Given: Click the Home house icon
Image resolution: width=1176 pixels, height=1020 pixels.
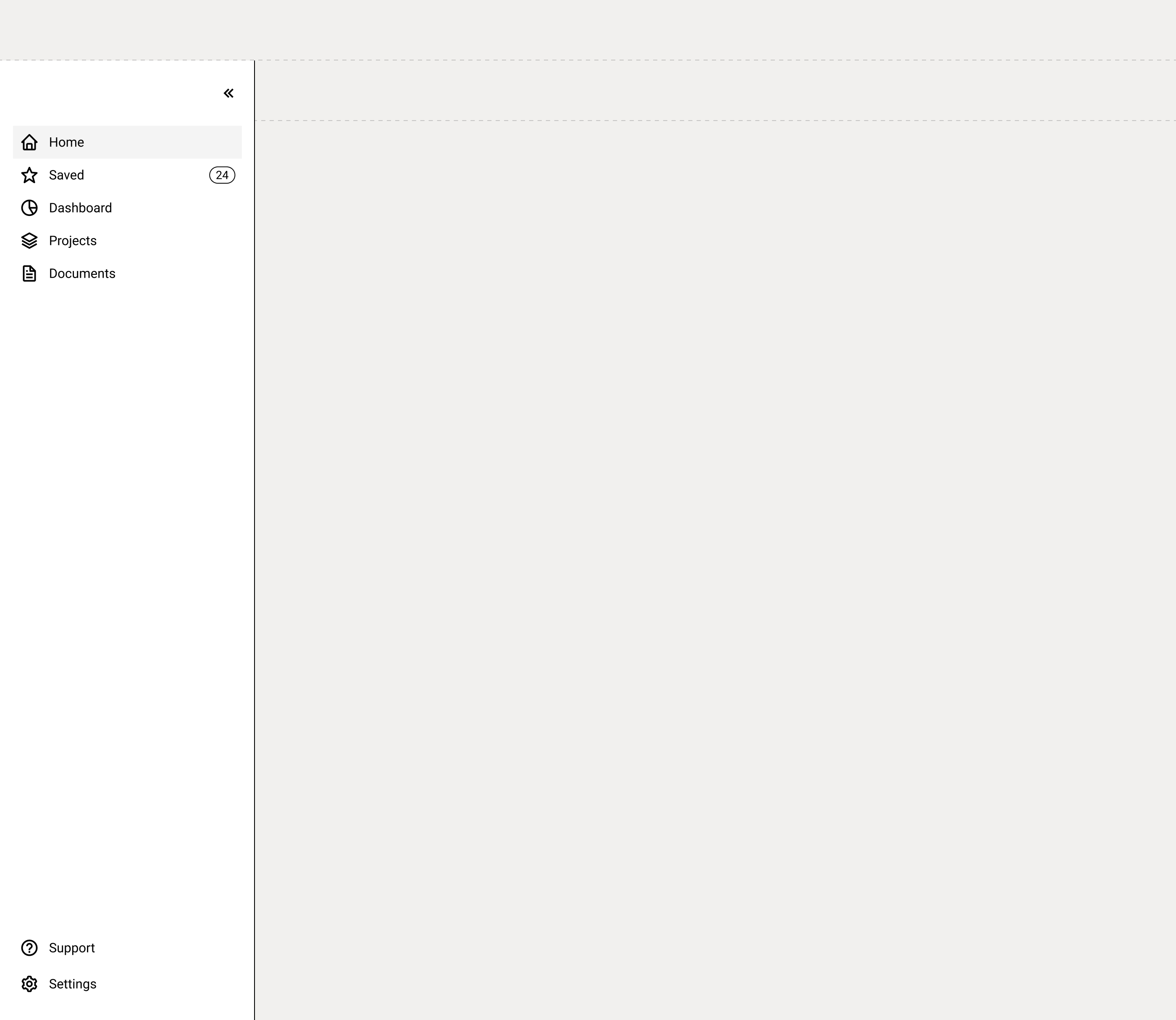Looking at the screenshot, I should click(x=29, y=142).
